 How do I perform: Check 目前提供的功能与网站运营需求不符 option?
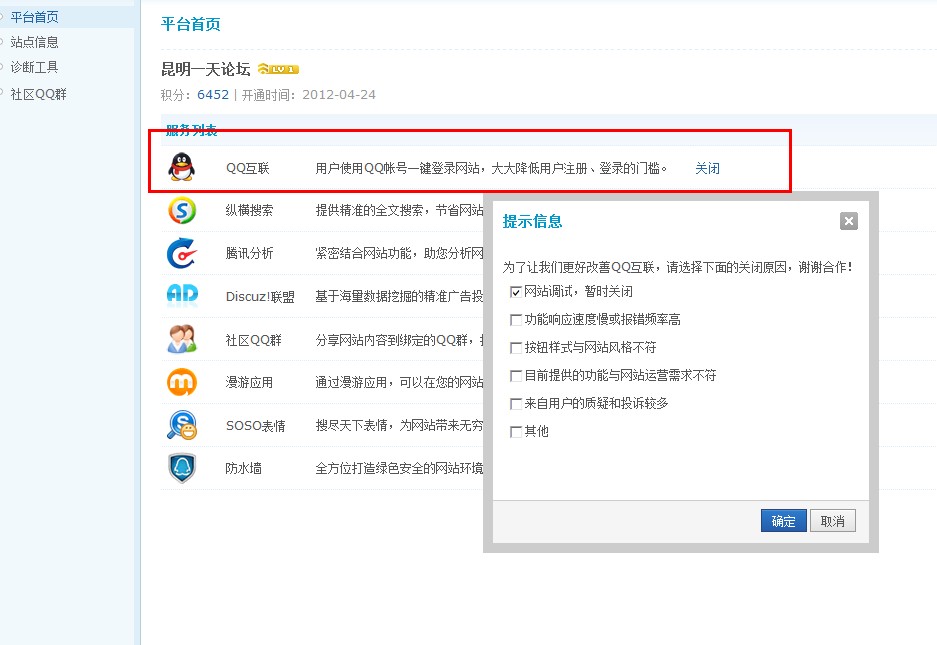click(x=516, y=376)
